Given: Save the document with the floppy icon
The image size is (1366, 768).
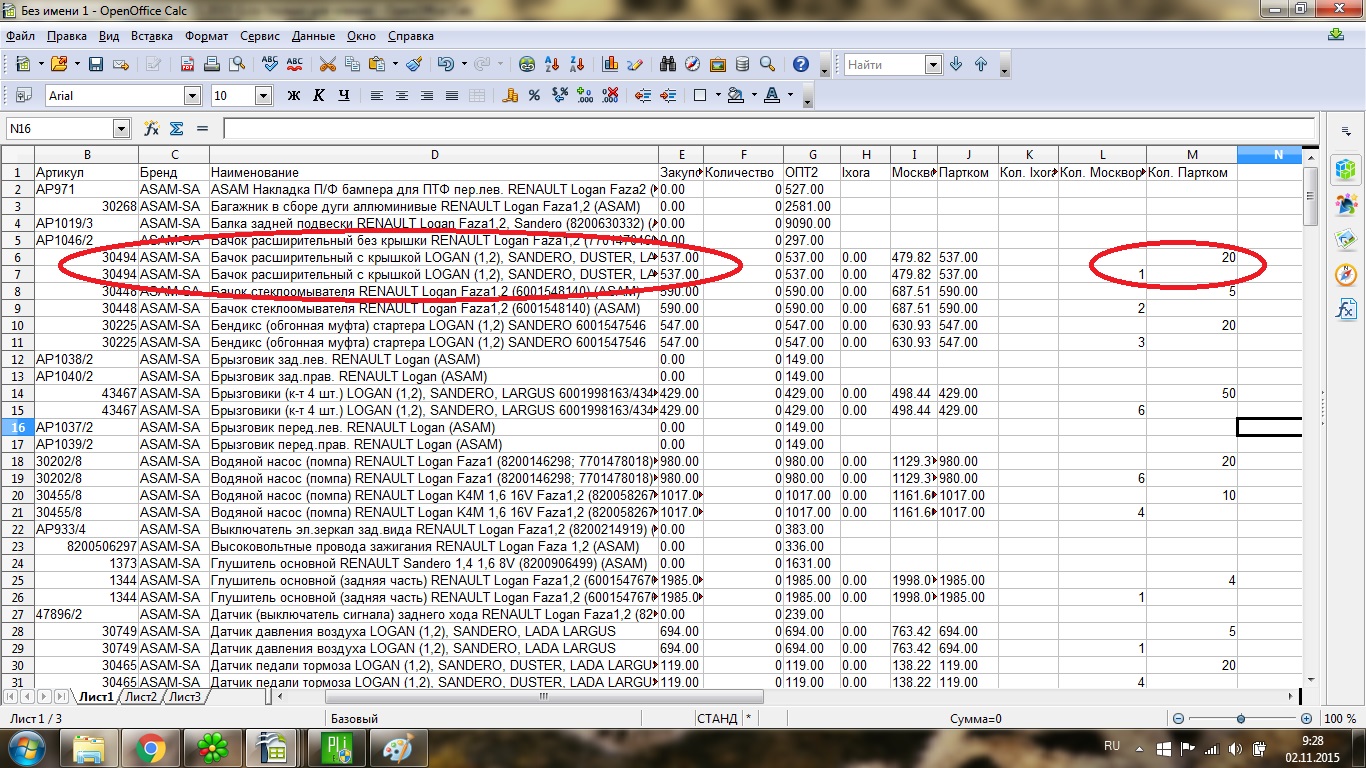Looking at the screenshot, I should click(x=96, y=64).
